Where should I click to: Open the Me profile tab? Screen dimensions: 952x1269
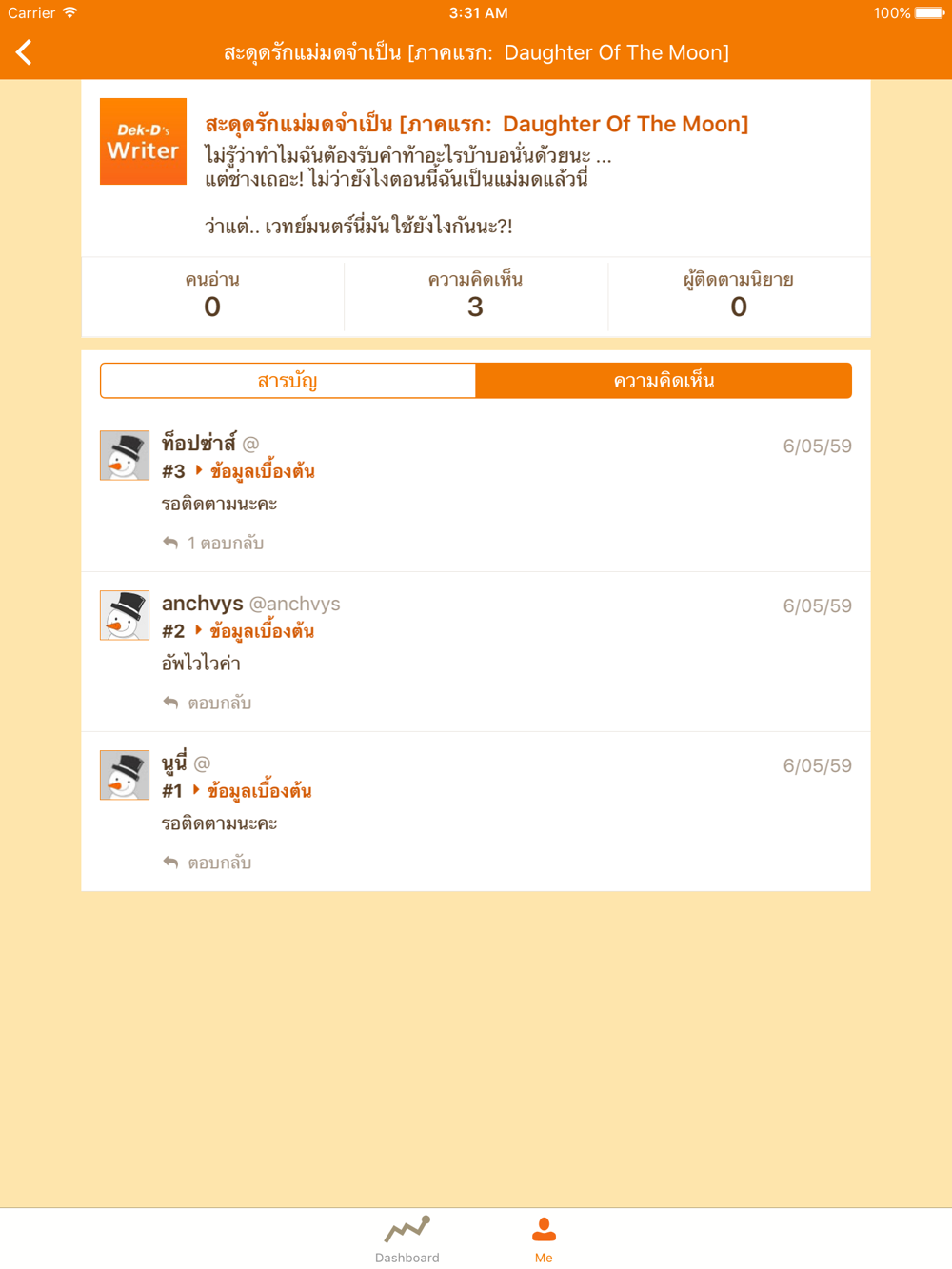click(x=544, y=1239)
